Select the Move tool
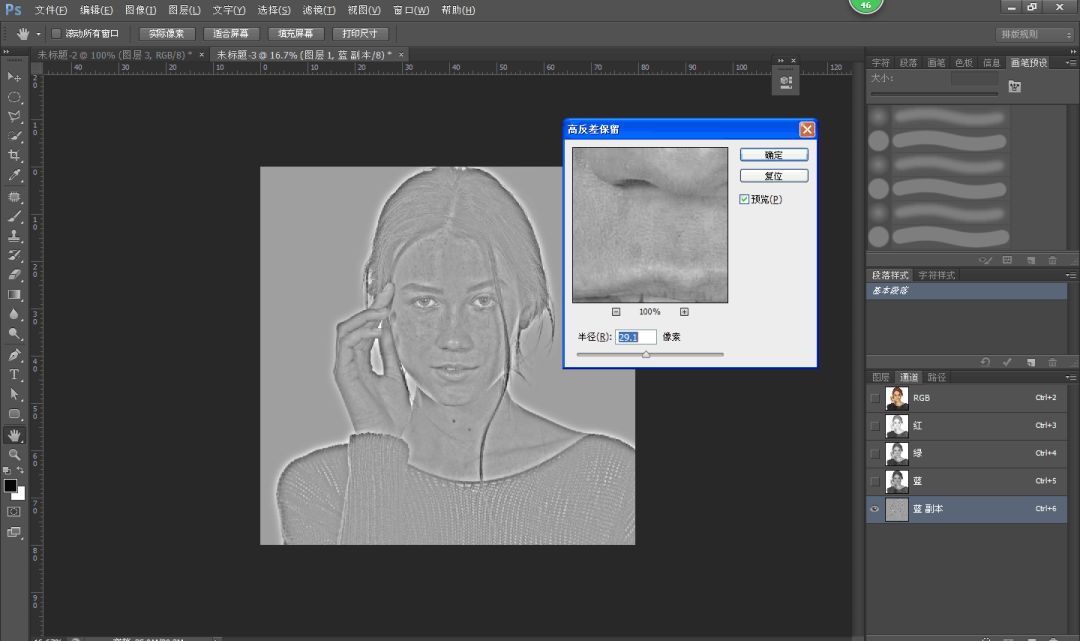The width and height of the screenshot is (1080, 641). (x=14, y=77)
